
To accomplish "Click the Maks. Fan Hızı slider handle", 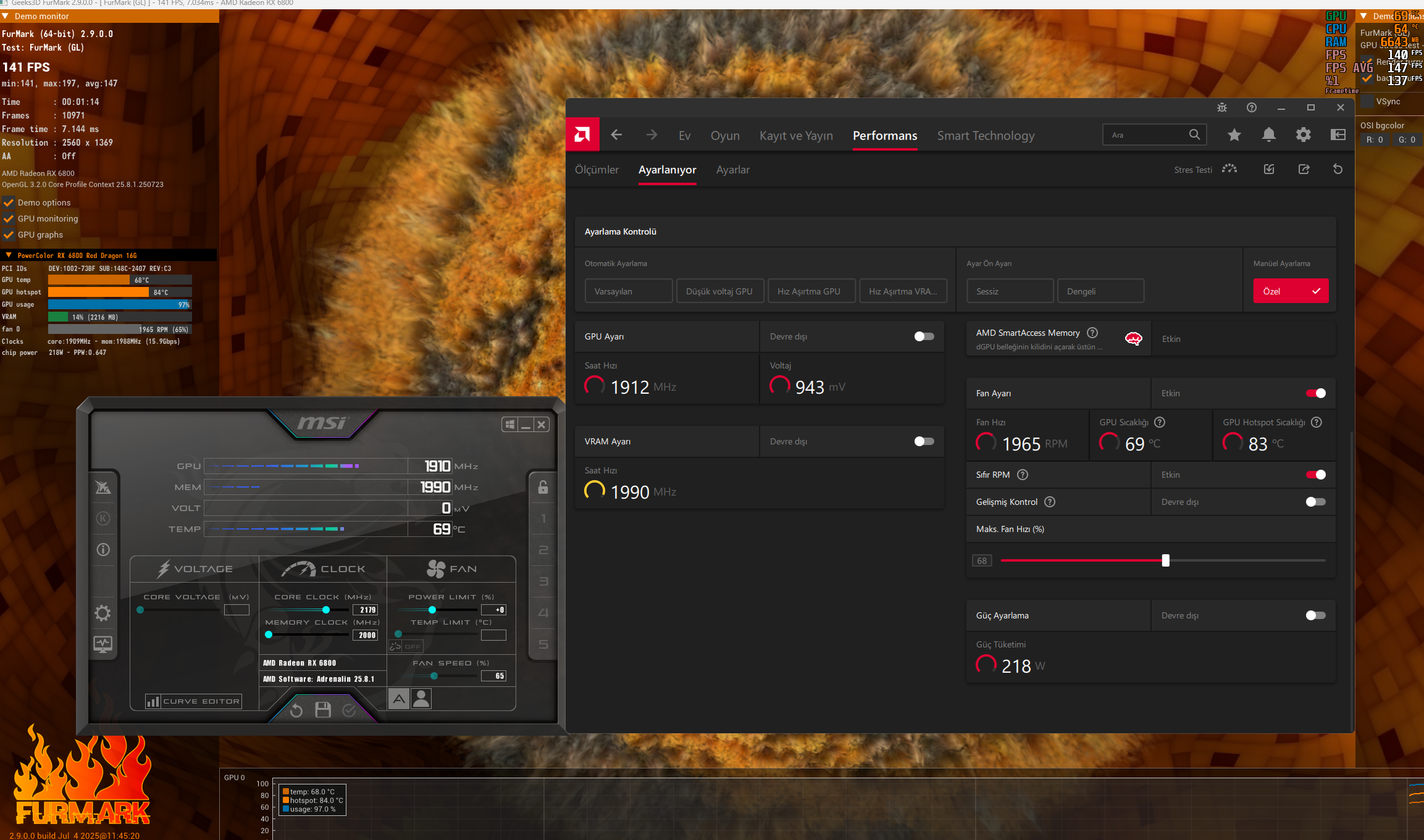I will tap(1165, 560).
